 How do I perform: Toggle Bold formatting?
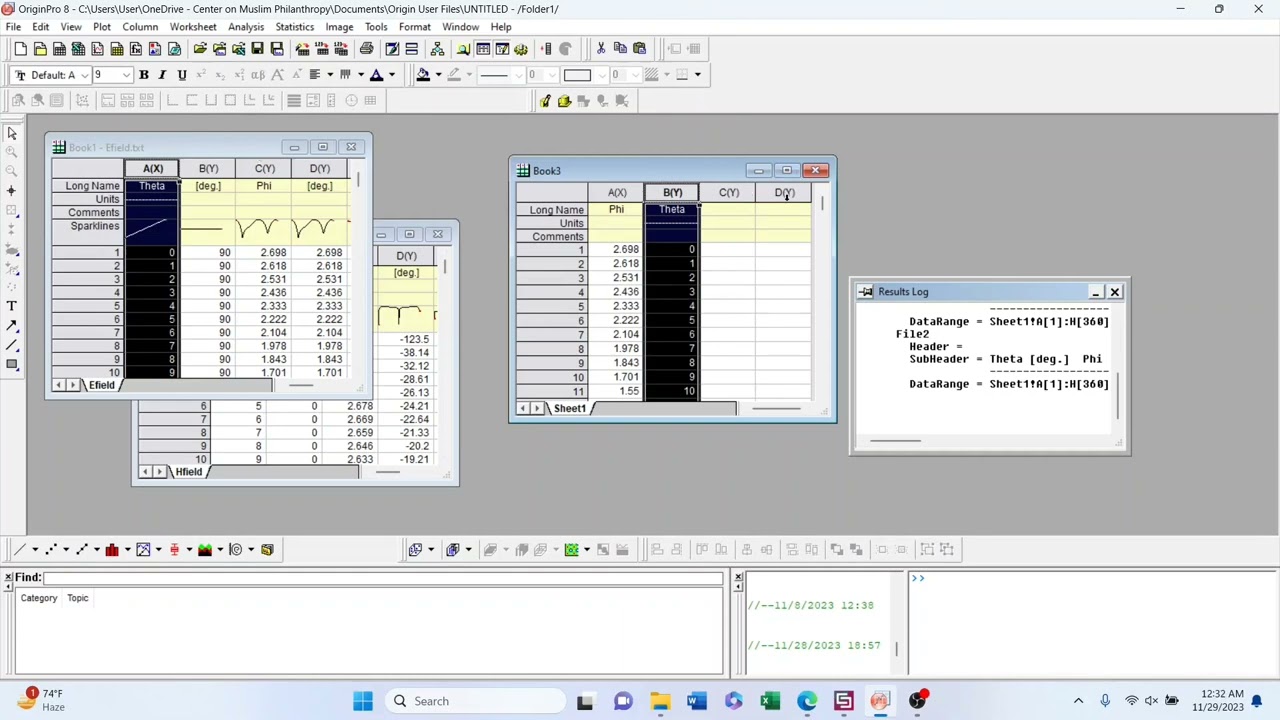[x=143, y=75]
